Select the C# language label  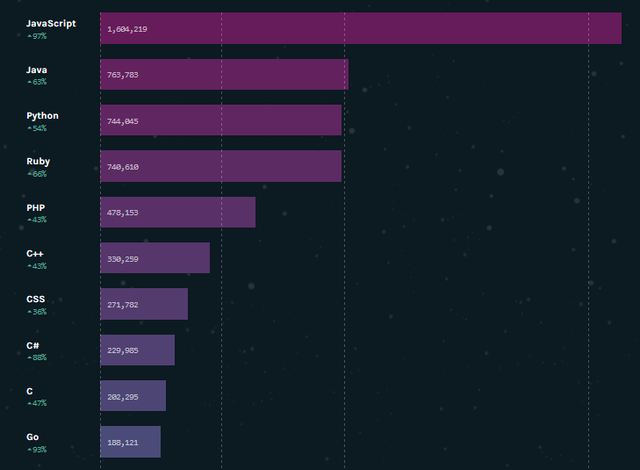coord(33,346)
